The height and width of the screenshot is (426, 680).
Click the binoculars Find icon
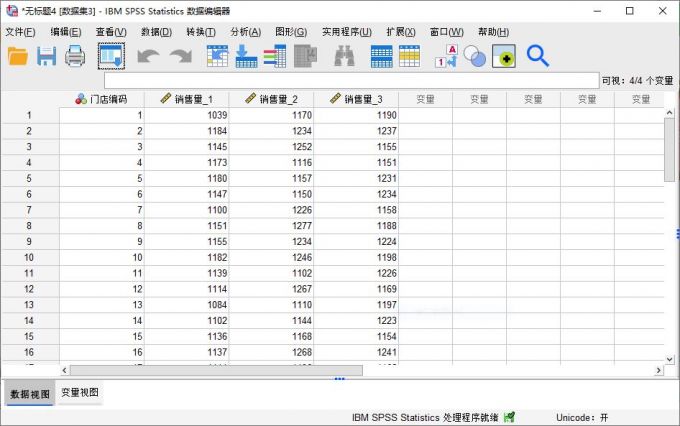(x=344, y=57)
